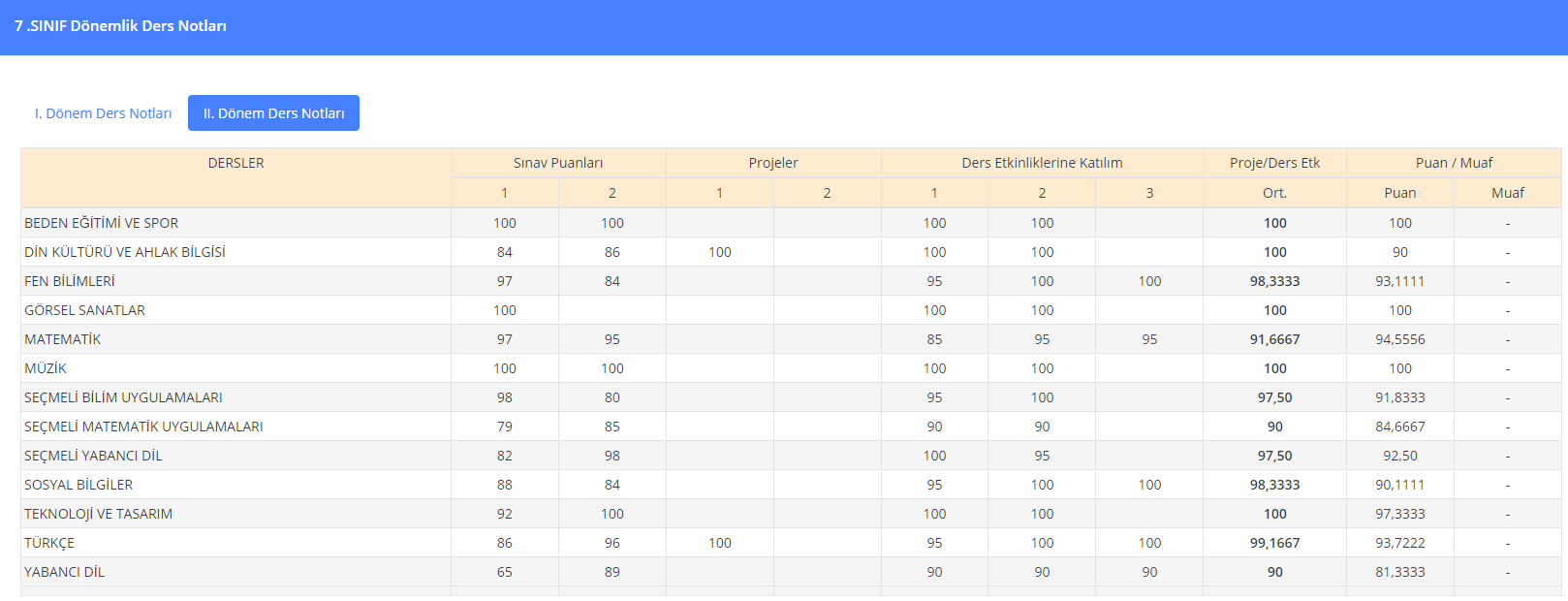Select GÖRSEL SANATLAR course name
Image resolution: width=1568 pixels, height=601 pixels.
pyautogui.click(x=85, y=310)
